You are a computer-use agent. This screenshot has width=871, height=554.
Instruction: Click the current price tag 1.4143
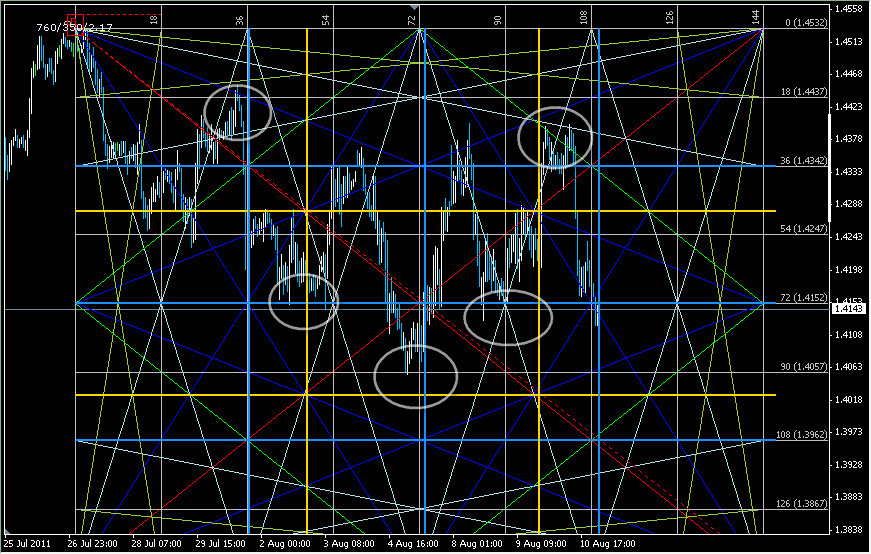(848, 308)
